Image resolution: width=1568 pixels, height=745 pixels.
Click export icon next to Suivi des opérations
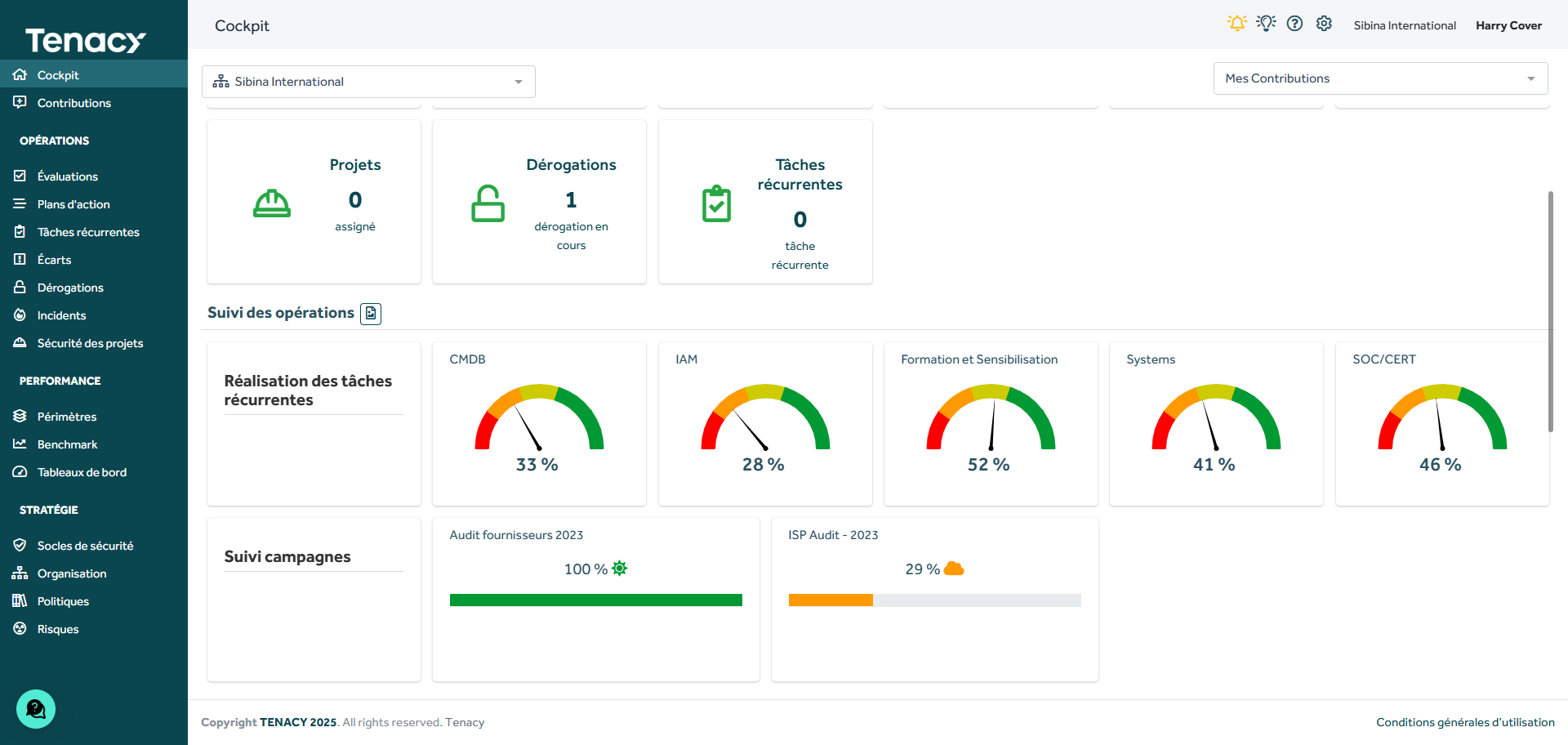coord(371,314)
